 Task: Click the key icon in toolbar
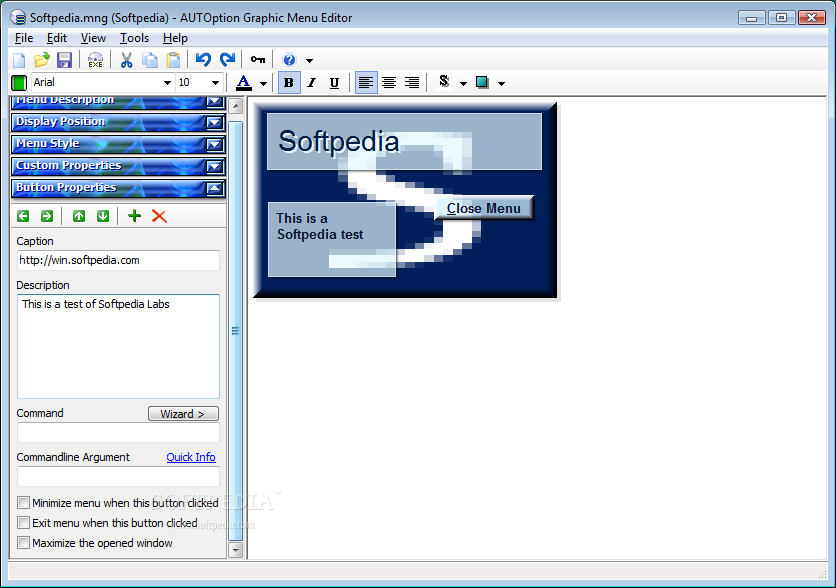coord(258,60)
